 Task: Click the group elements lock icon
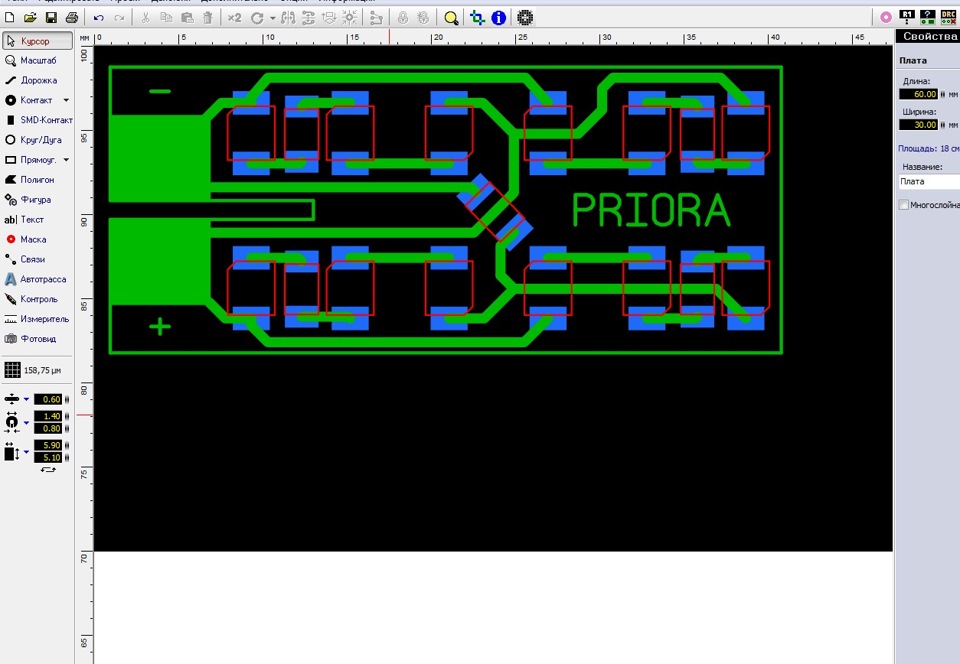click(402, 18)
